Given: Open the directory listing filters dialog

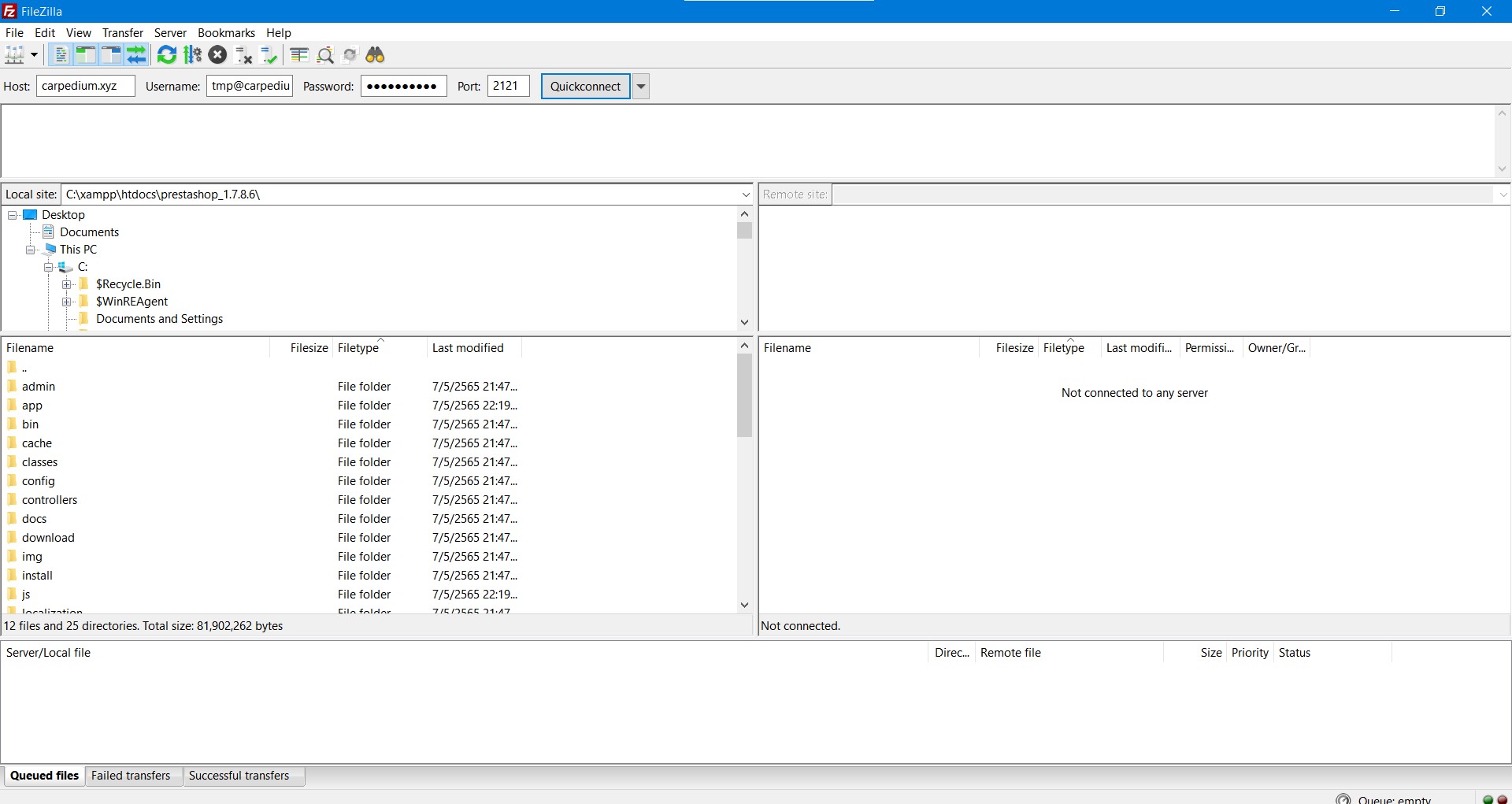Looking at the screenshot, I should [x=299, y=55].
